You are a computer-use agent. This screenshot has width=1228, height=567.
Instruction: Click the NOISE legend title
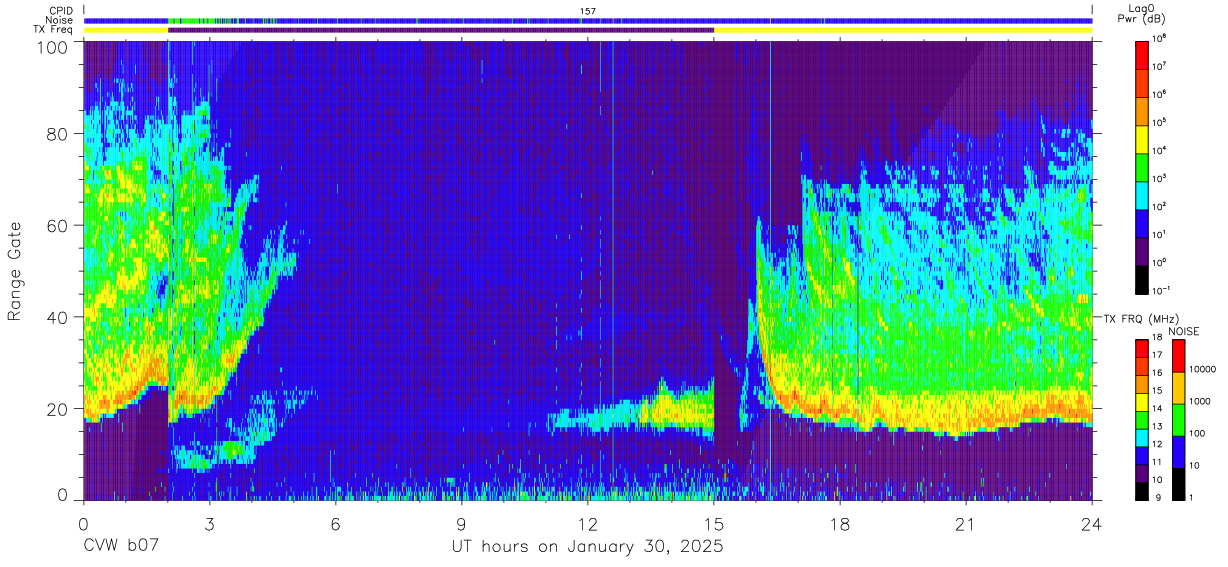[1184, 331]
